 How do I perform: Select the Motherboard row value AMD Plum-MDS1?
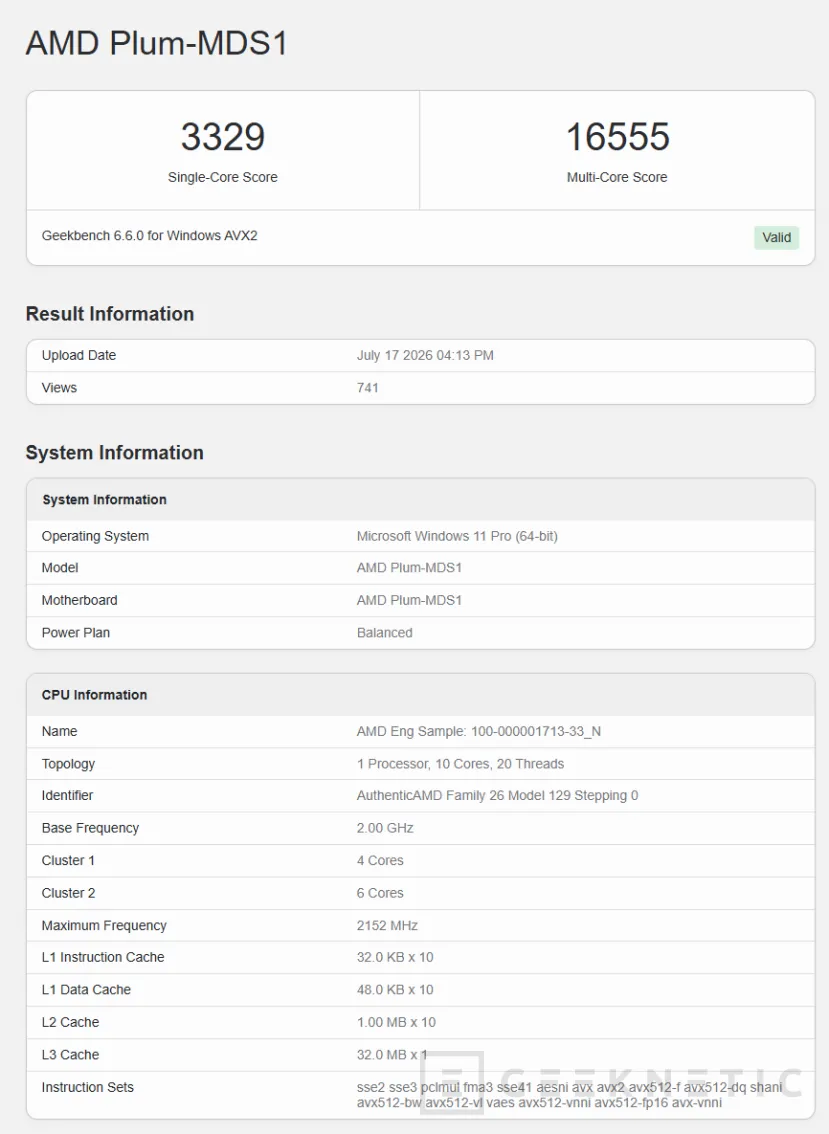pos(409,600)
